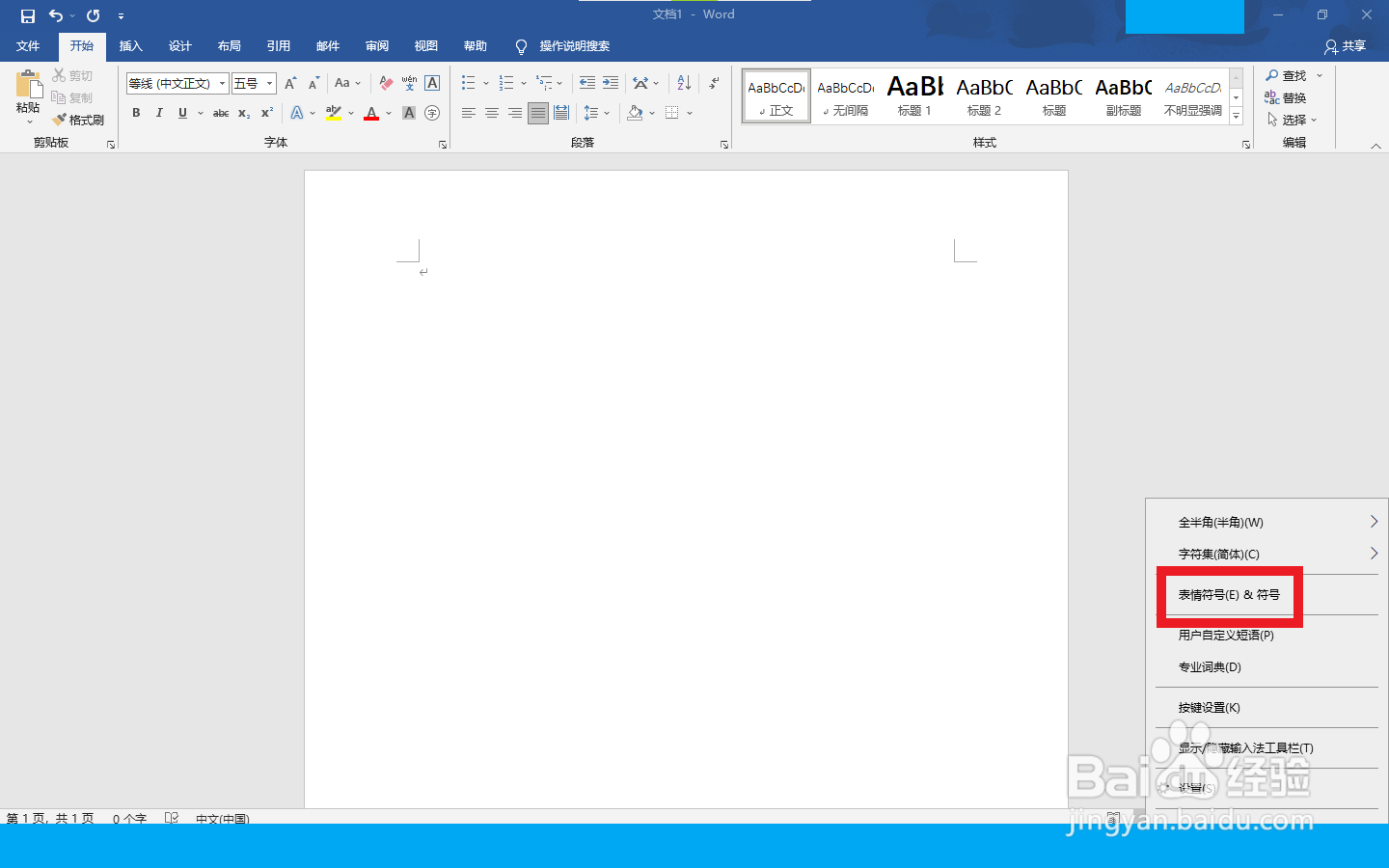
Task: Click the bullet list icon
Action: coord(469,83)
